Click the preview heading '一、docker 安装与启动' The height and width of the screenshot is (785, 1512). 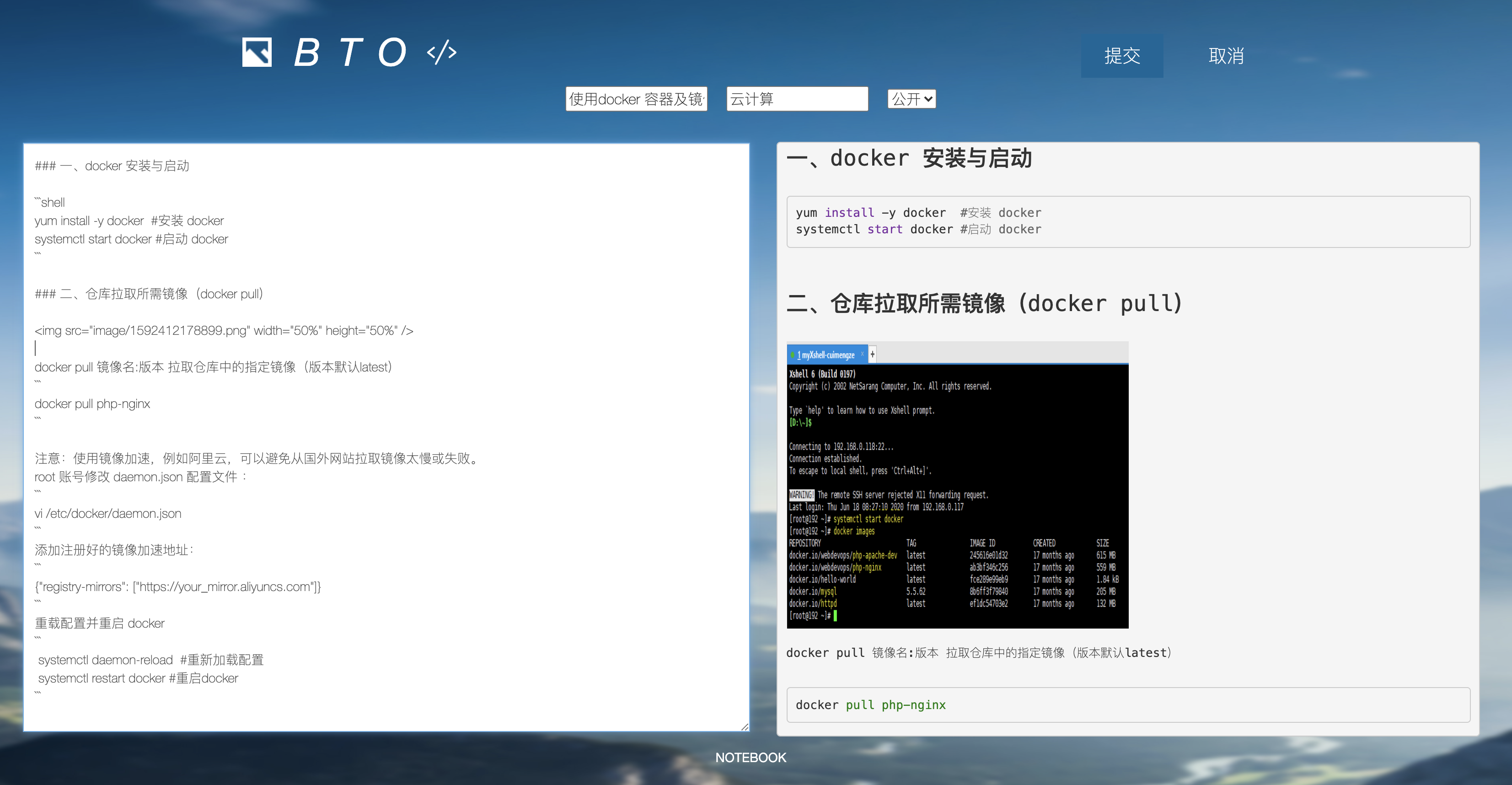coord(909,159)
